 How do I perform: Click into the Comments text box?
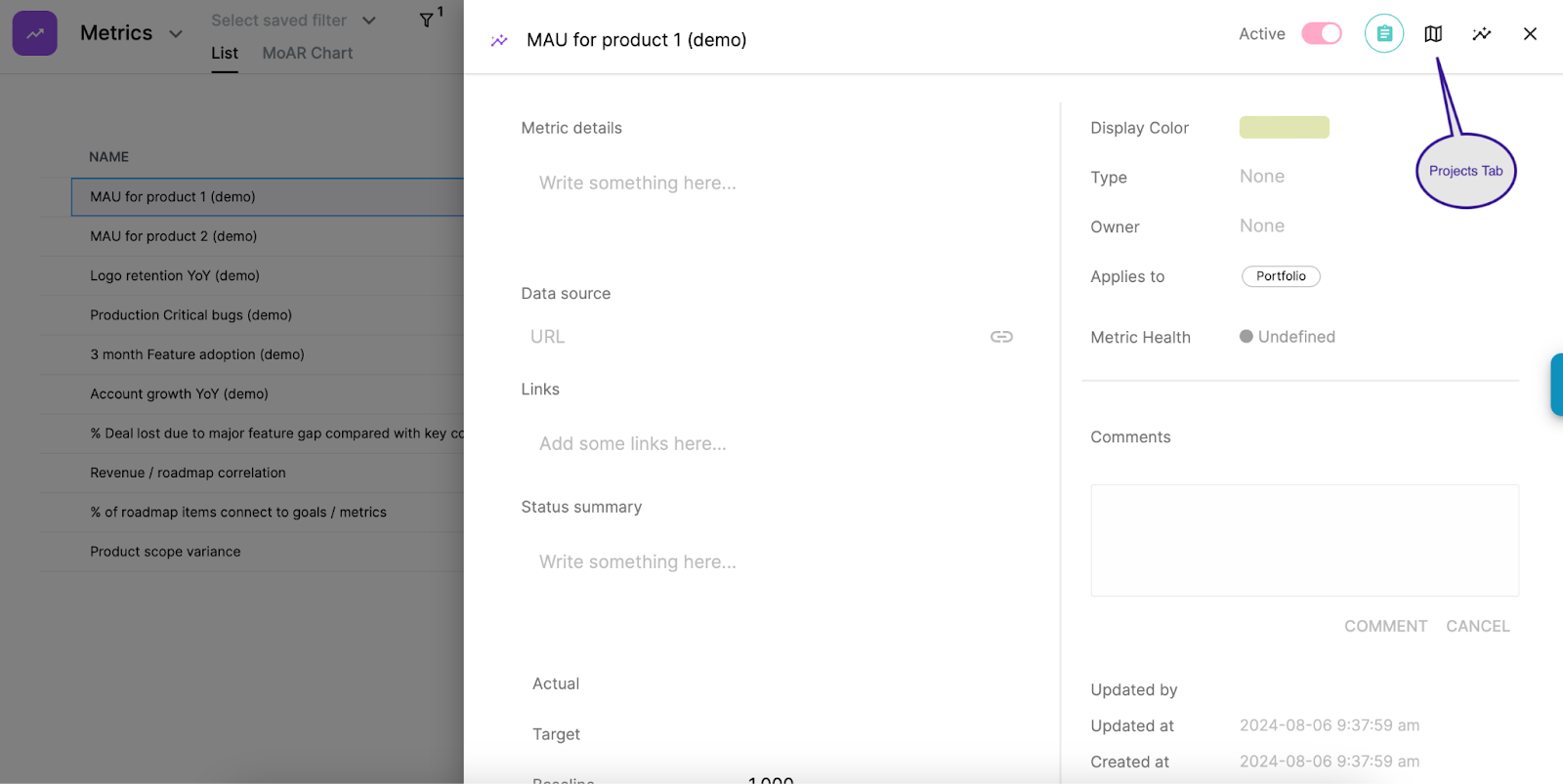1304,540
